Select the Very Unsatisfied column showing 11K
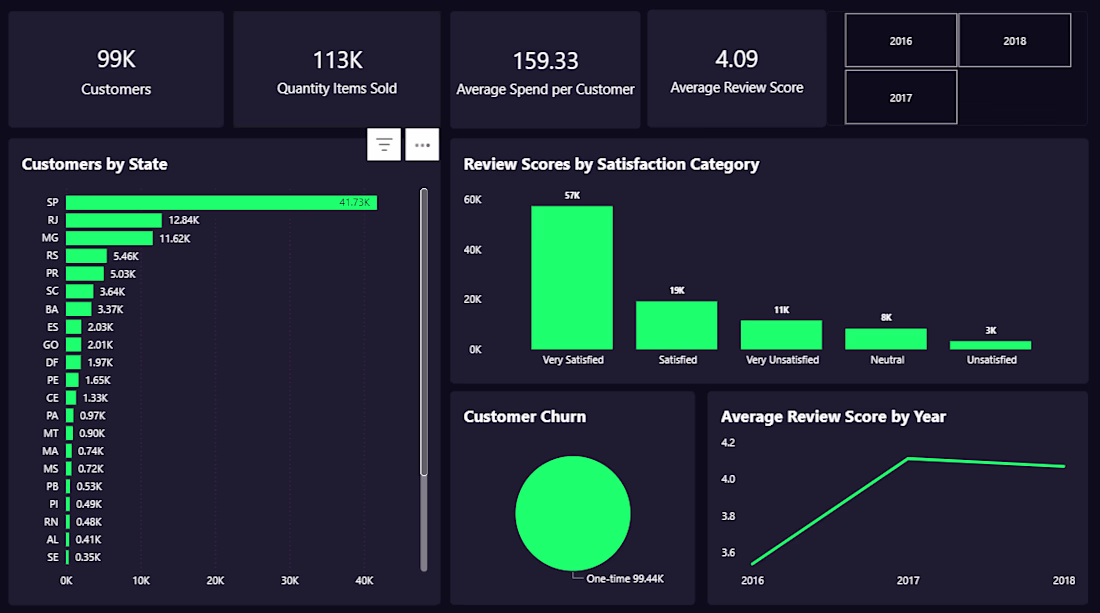The height and width of the screenshot is (613, 1100). [x=781, y=335]
